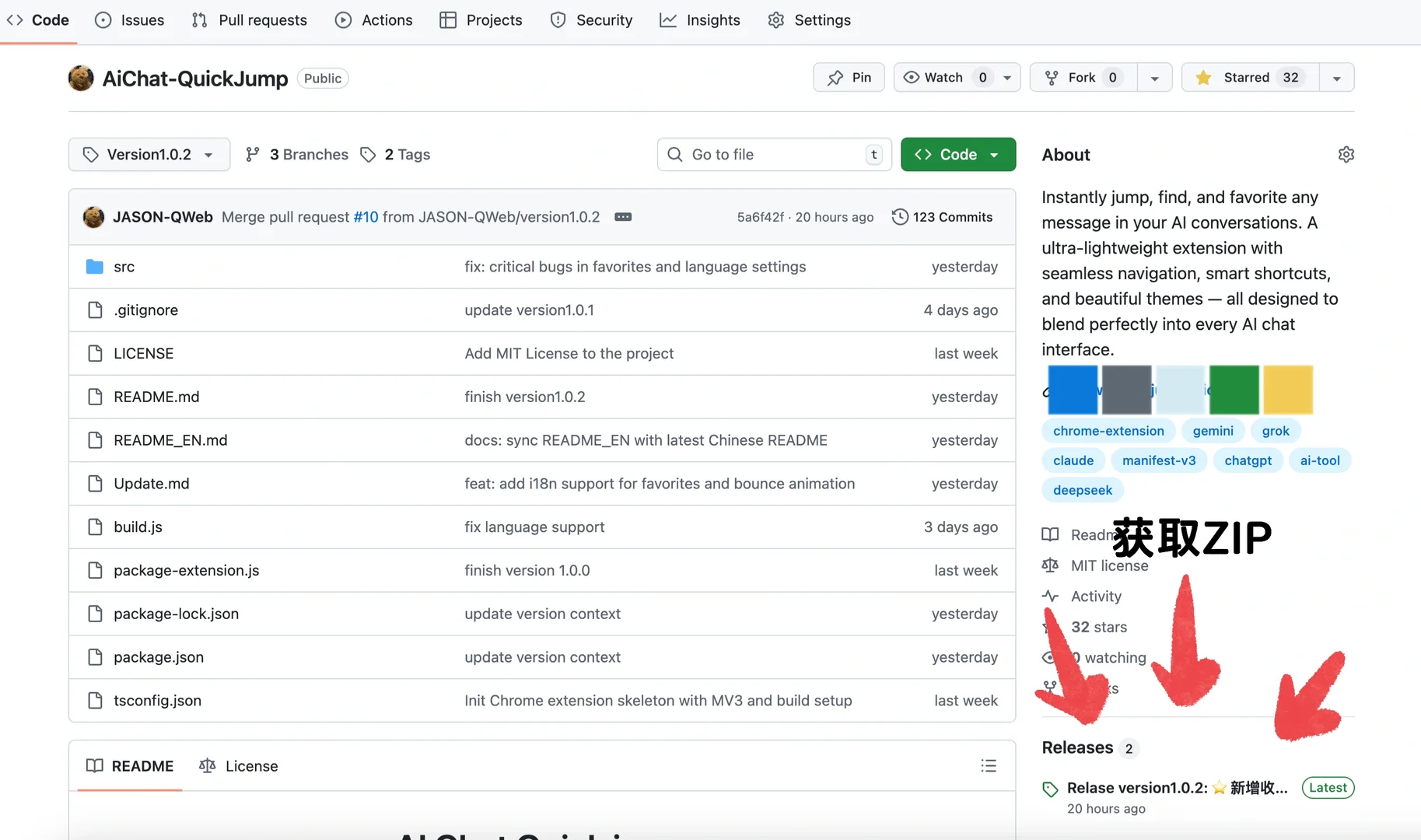Open the deepseek topic tag

click(x=1083, y=490)
